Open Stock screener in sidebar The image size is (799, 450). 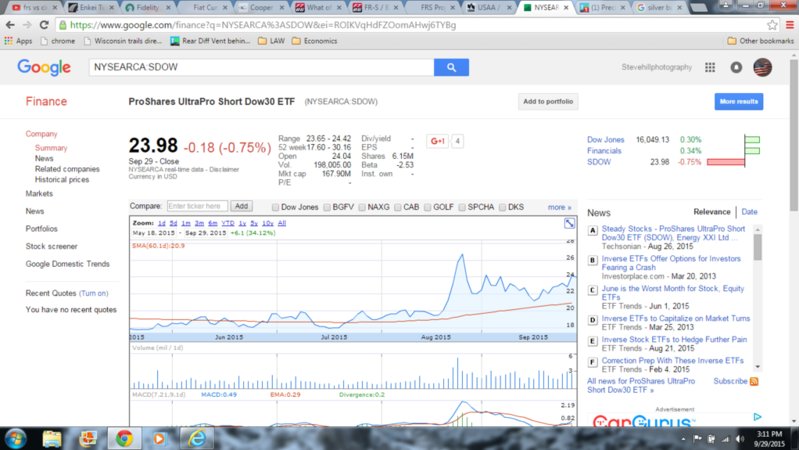[51, 246]
